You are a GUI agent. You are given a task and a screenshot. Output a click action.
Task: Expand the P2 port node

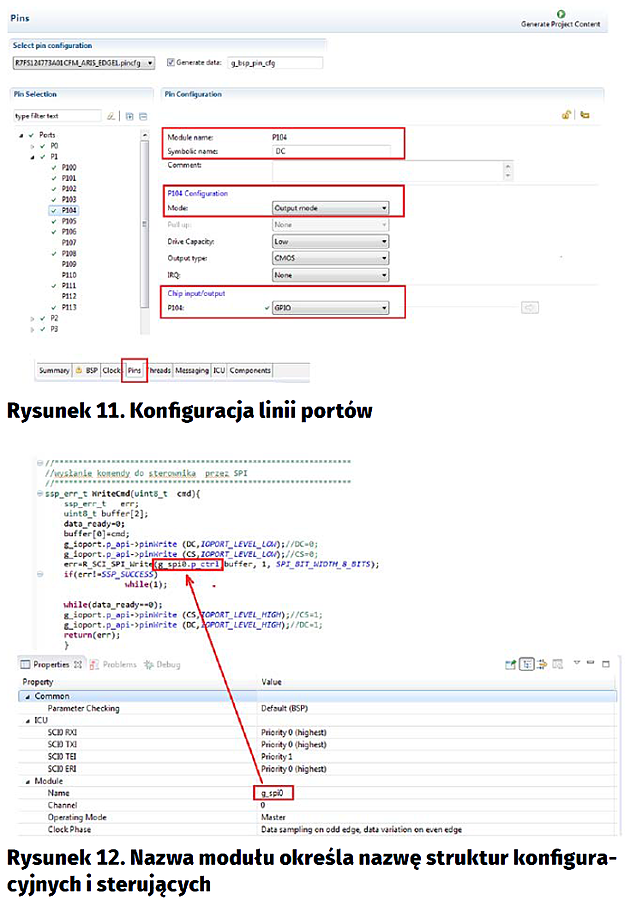32,317
